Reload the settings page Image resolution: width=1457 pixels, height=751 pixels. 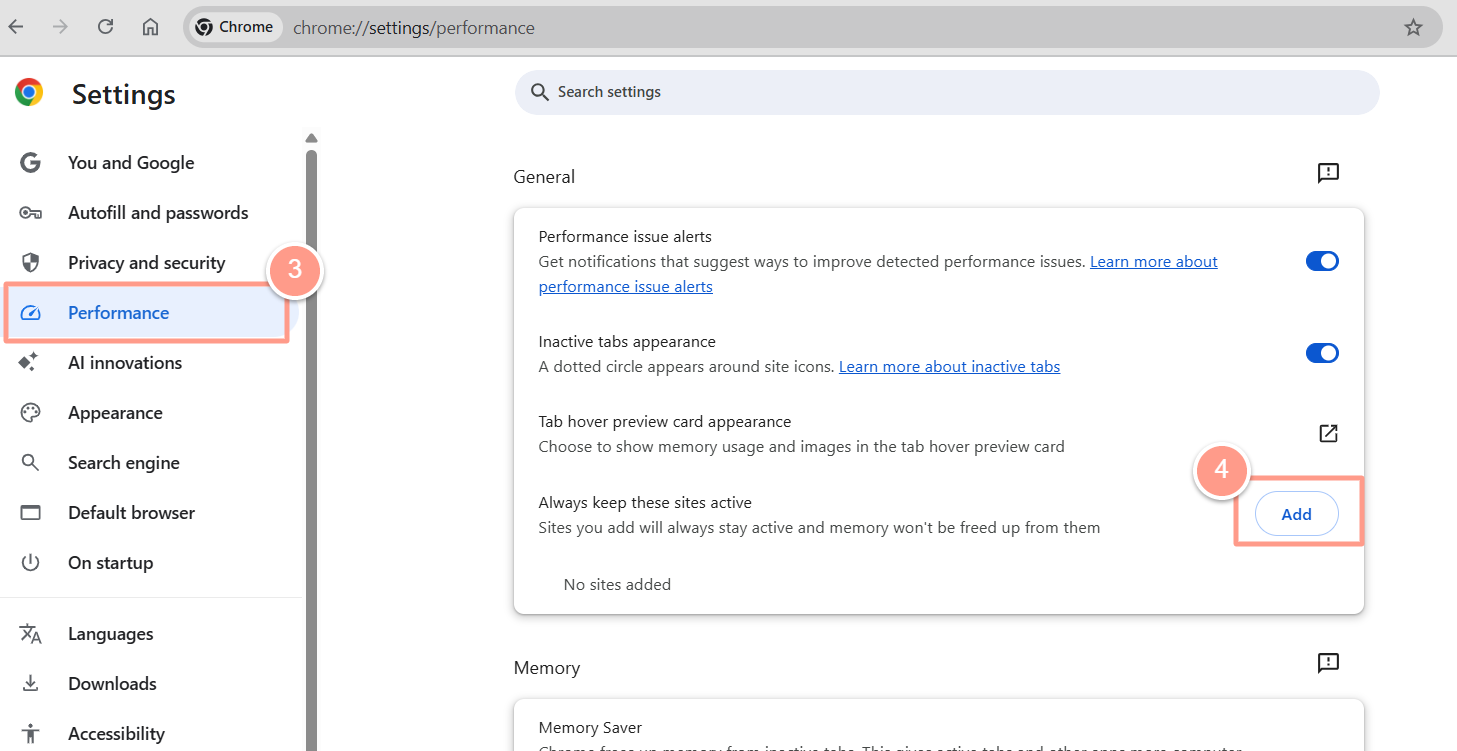pyautogui.click(x=105, y=27)
